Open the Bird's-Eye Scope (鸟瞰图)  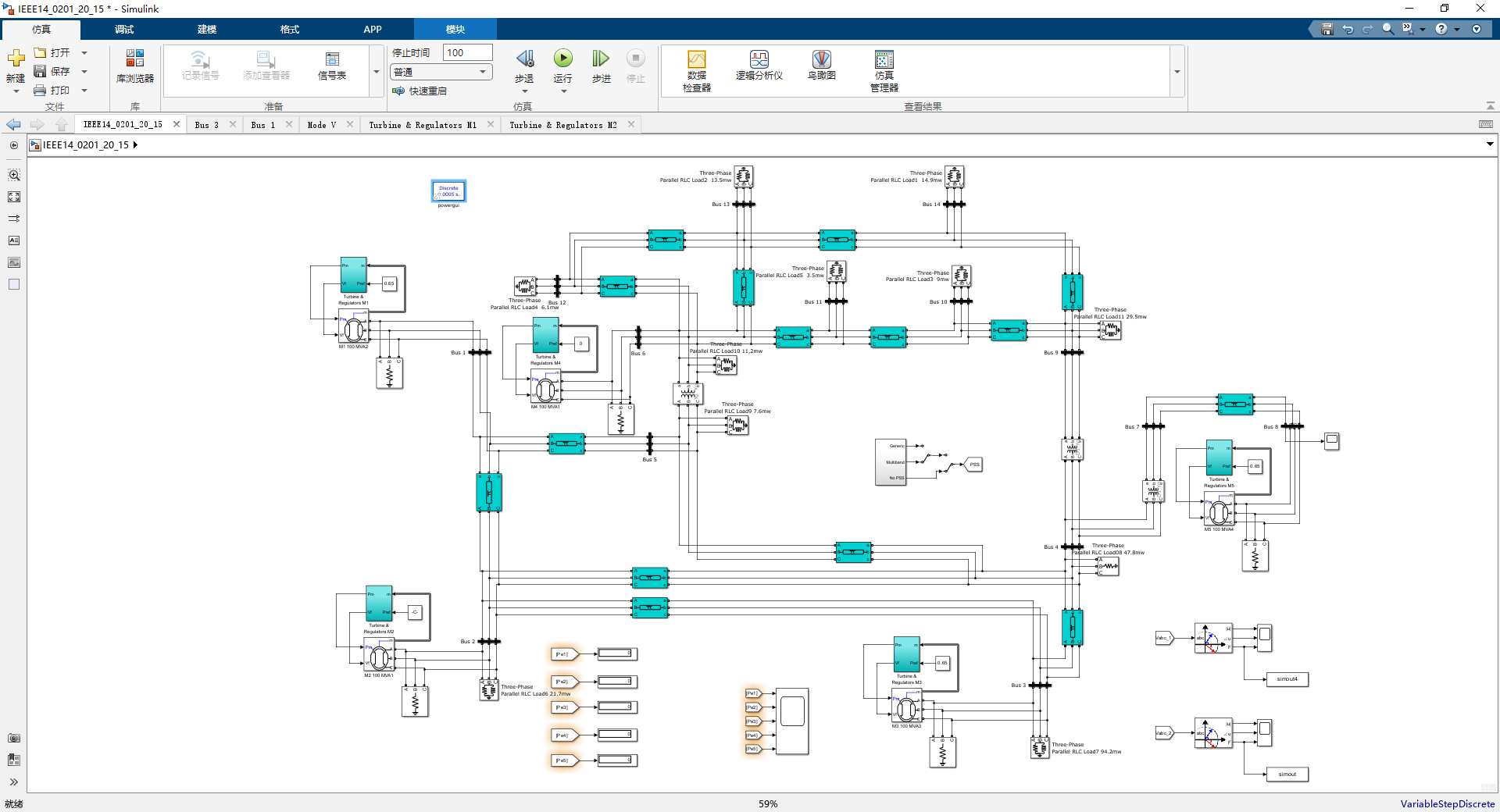point(822,66)
